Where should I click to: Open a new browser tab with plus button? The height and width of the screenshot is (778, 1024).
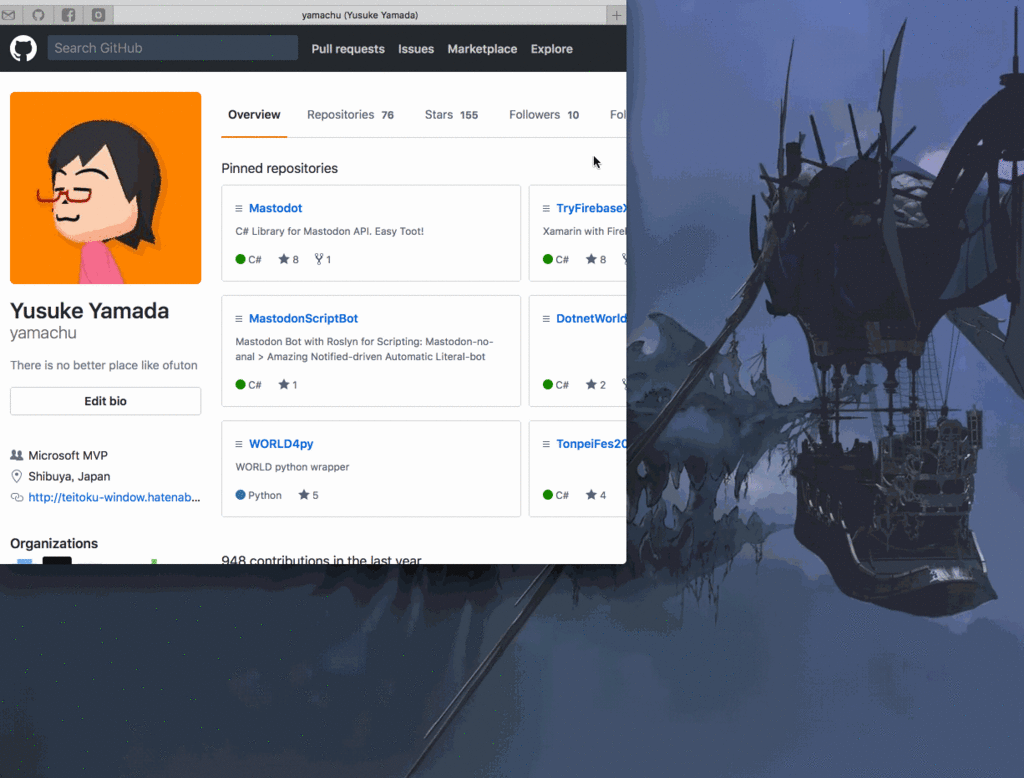tap(616, 15)
